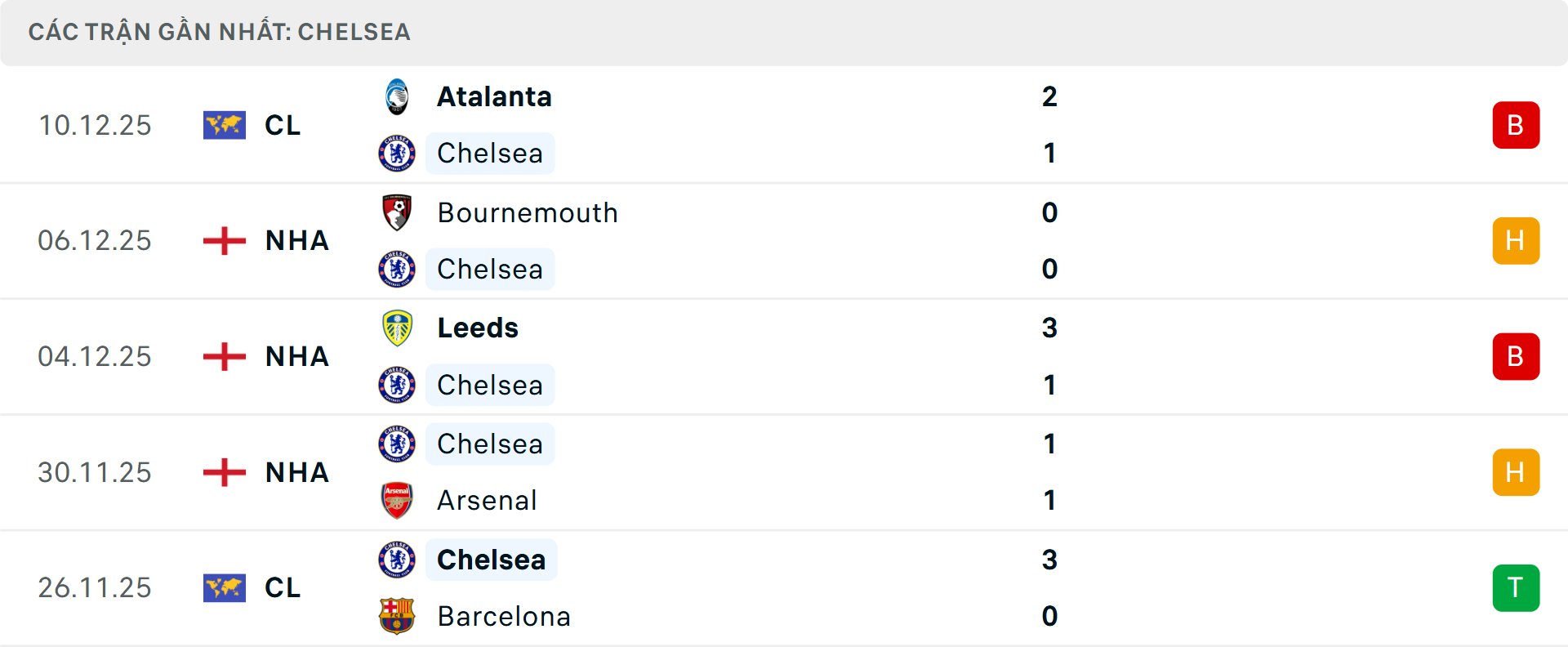Screen dimensions: 1568x647
Task: Click the CL competition label on 26.11.25
Action: pyautogui.click(x=283, y=588)
